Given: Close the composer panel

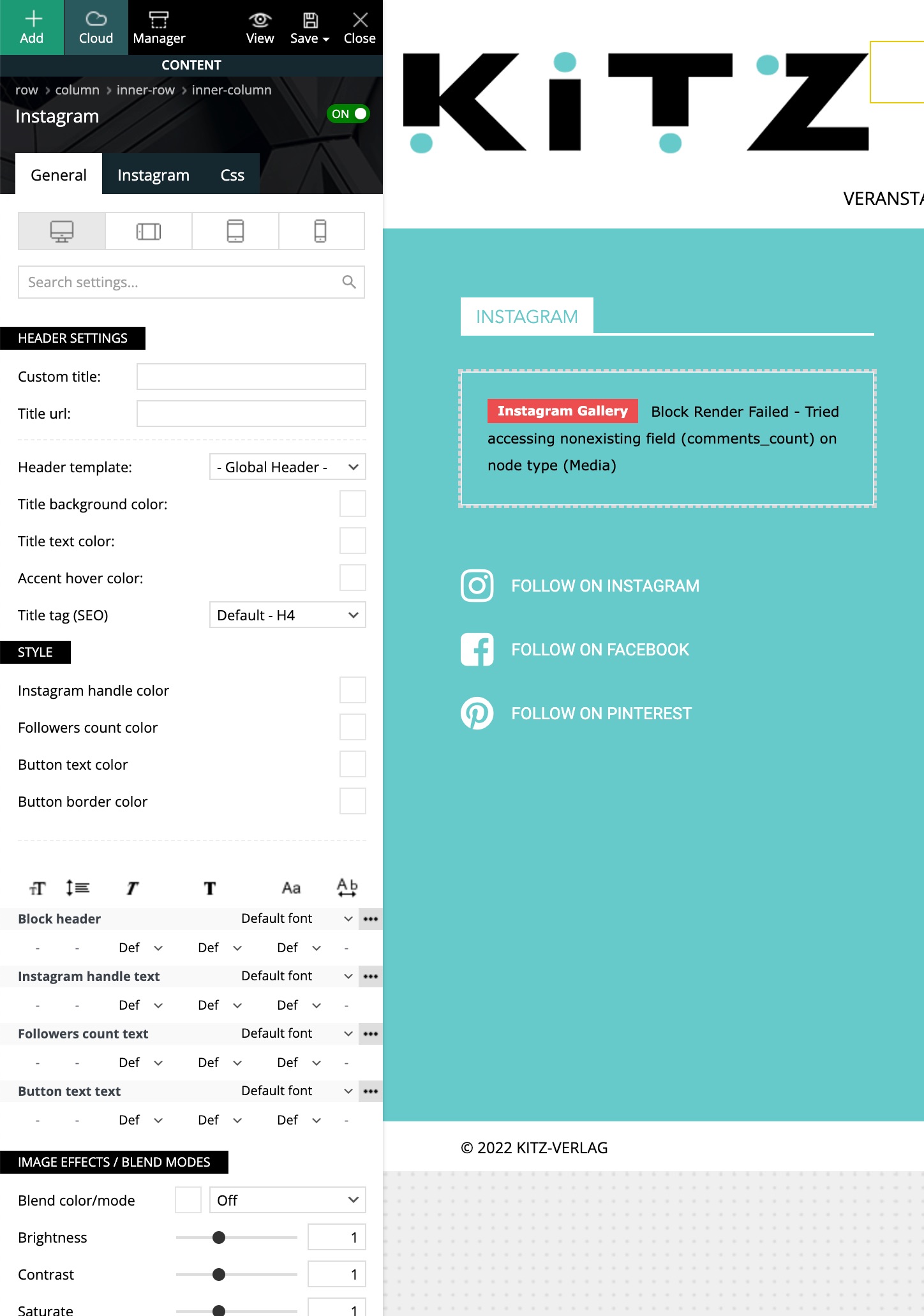Looking at the screenshot, I should tap(359, 27).
